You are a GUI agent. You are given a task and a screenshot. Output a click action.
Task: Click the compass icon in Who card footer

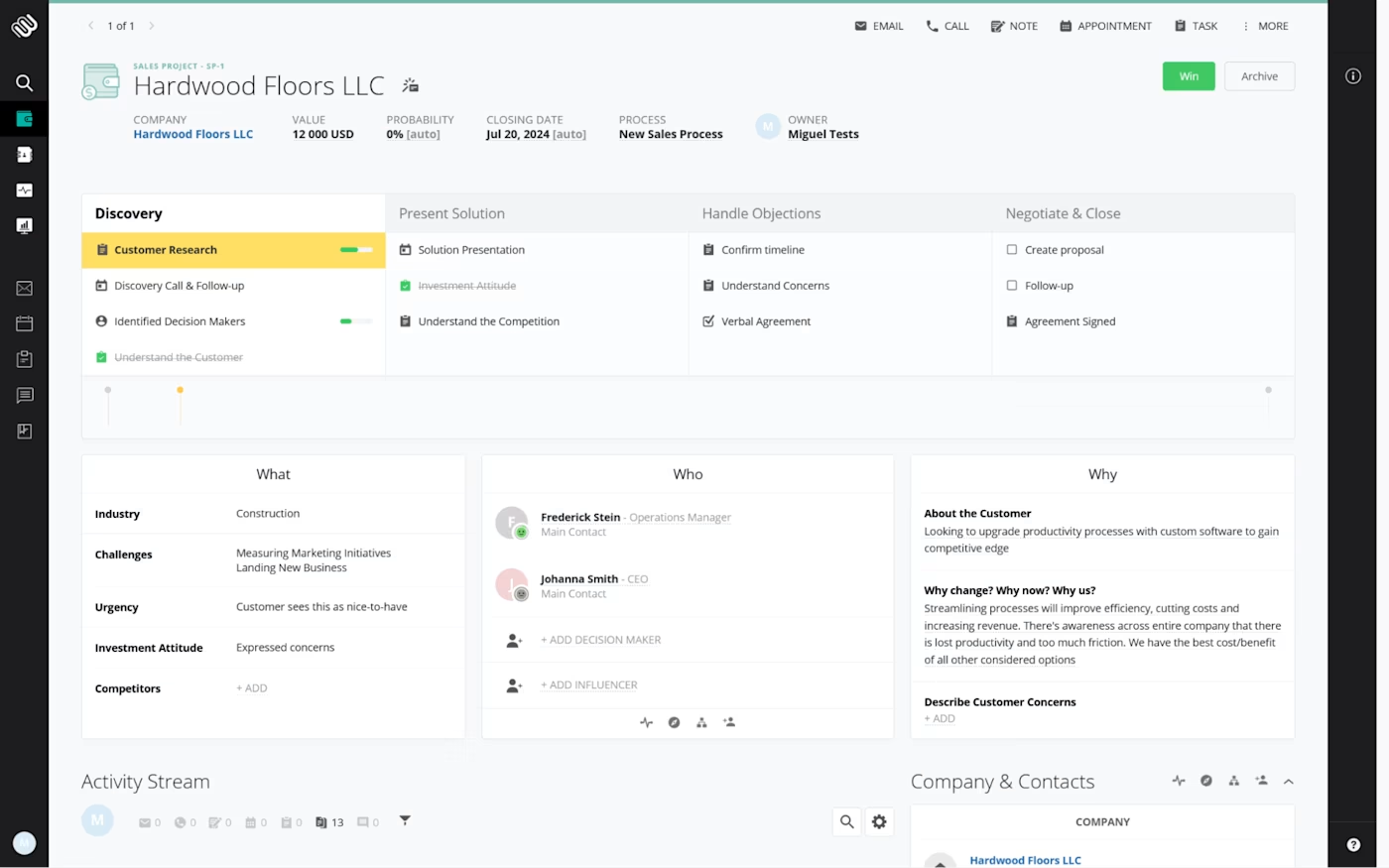[x=675, y=722]
